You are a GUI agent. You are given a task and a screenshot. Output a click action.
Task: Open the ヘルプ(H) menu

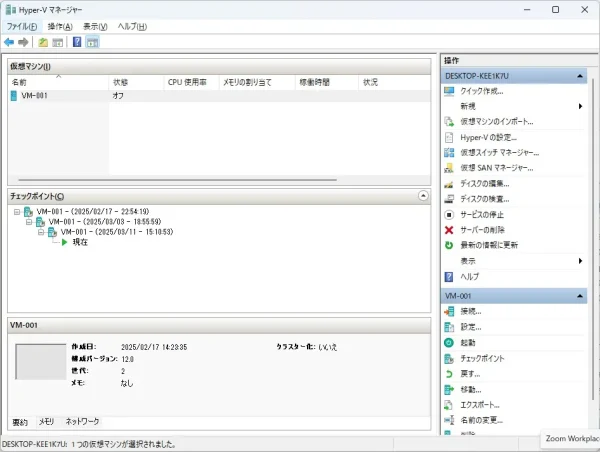coord(132,26)
